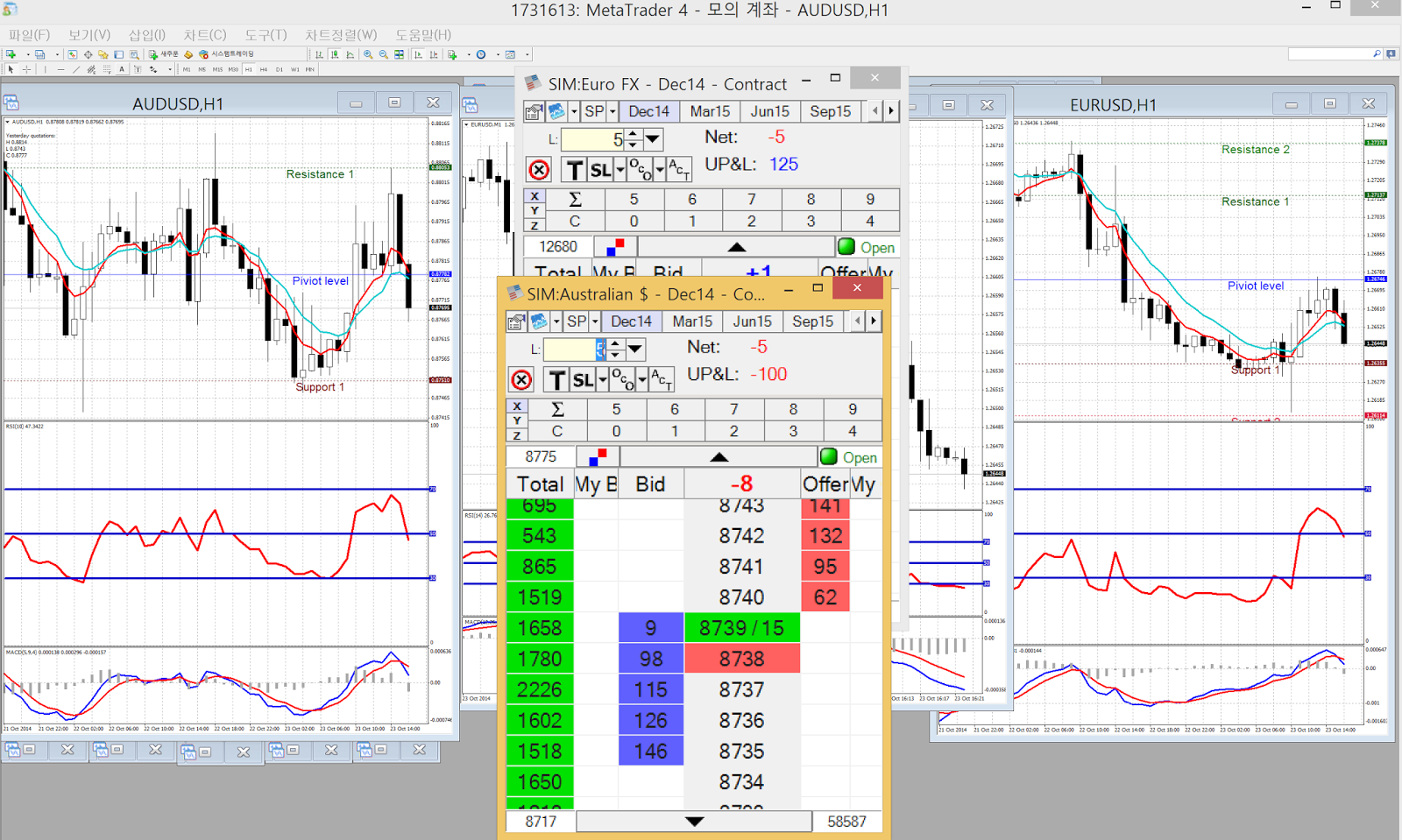Screen dimensions: 1402x840
Task: Toggle the Z preset row in Australian $ window
Action: [517, 435]
